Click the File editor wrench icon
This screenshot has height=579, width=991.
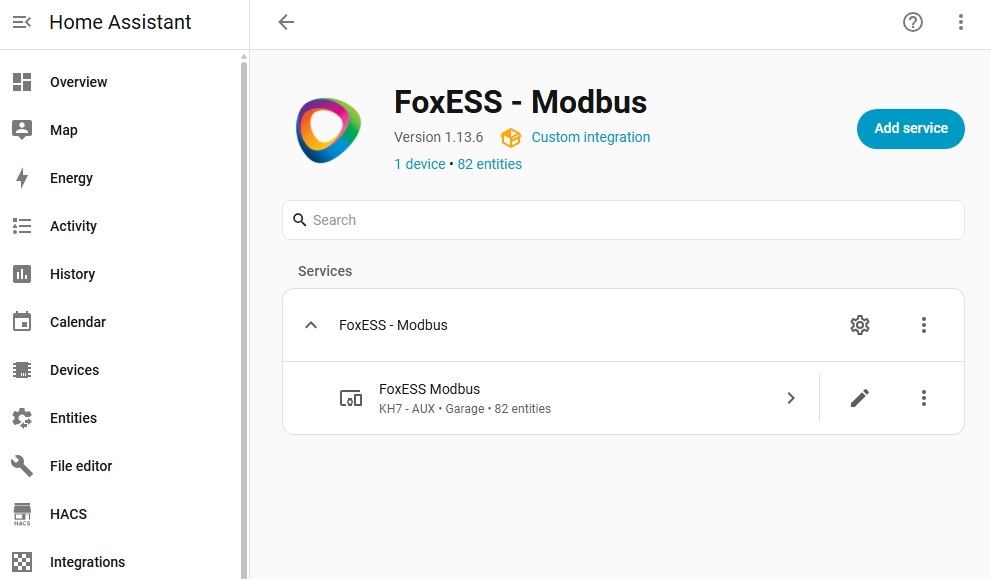22,466
